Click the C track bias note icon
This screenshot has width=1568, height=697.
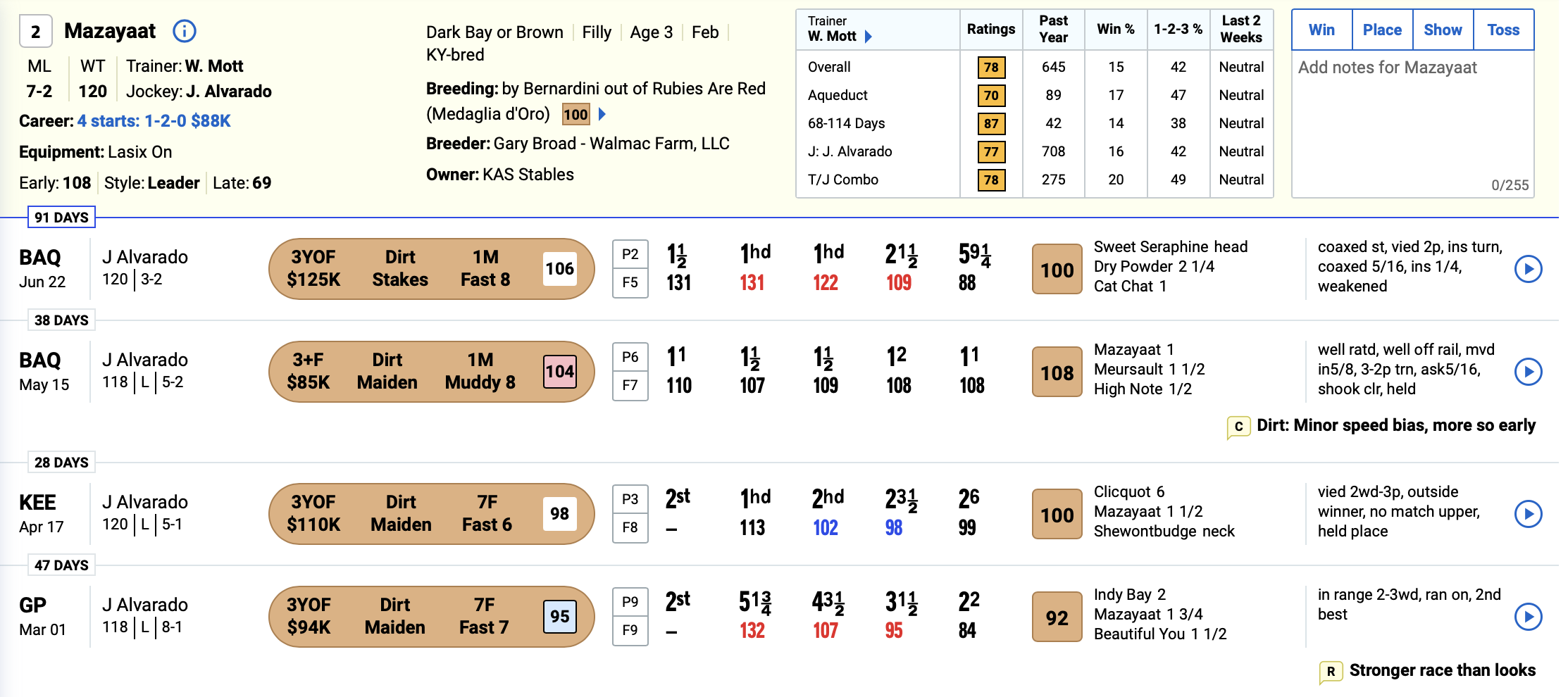point(1238,427)
